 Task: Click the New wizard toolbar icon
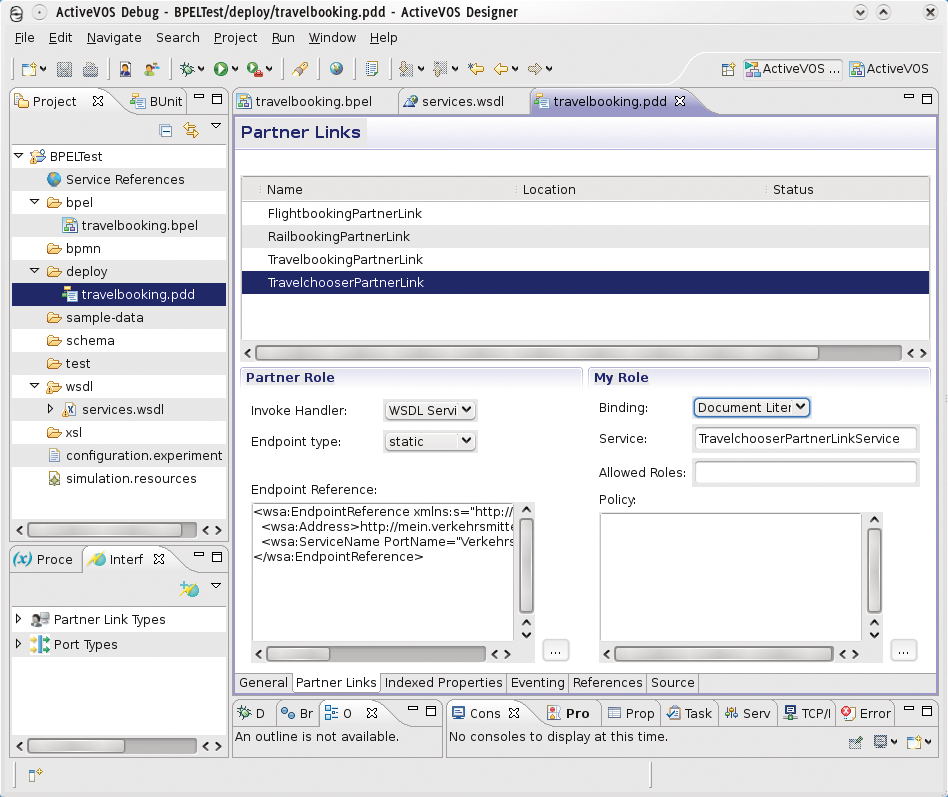[29, 69]
